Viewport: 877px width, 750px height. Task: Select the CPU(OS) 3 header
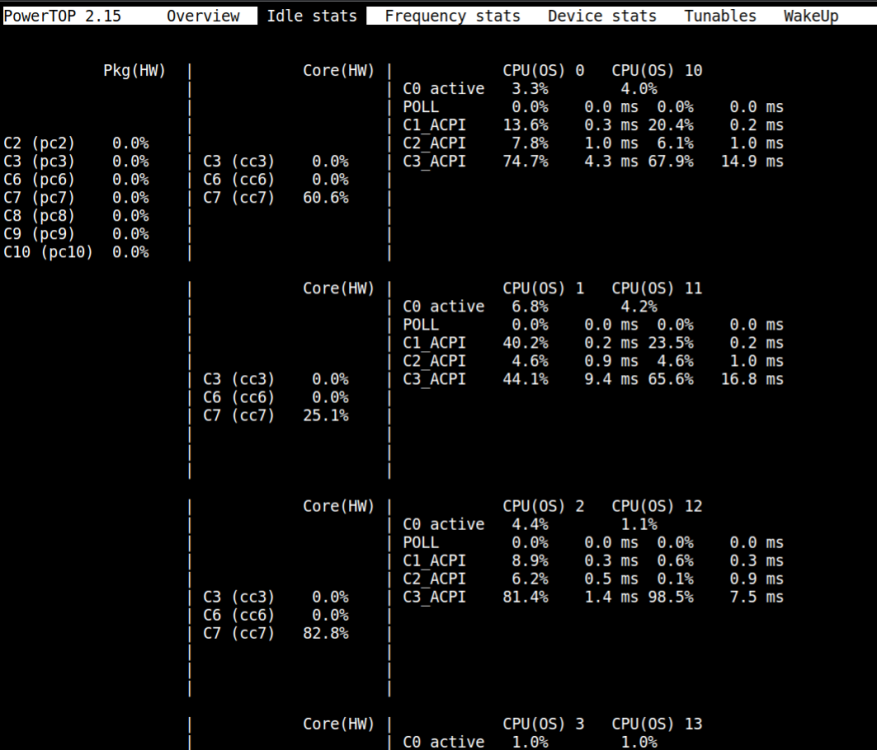click(x=543, y=724)
